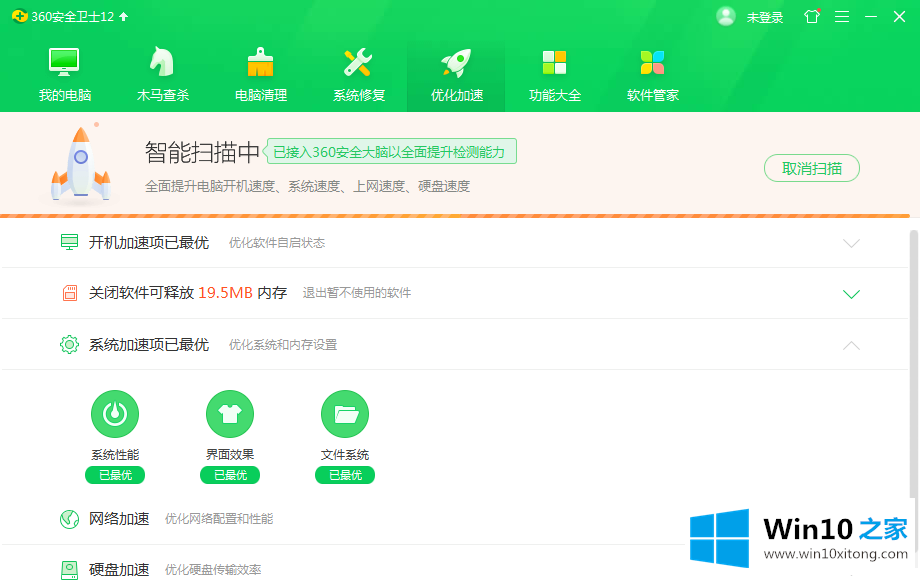Switch to 我的电脑 tab label
Screen dimensions: 920x580
click(65, 95)
